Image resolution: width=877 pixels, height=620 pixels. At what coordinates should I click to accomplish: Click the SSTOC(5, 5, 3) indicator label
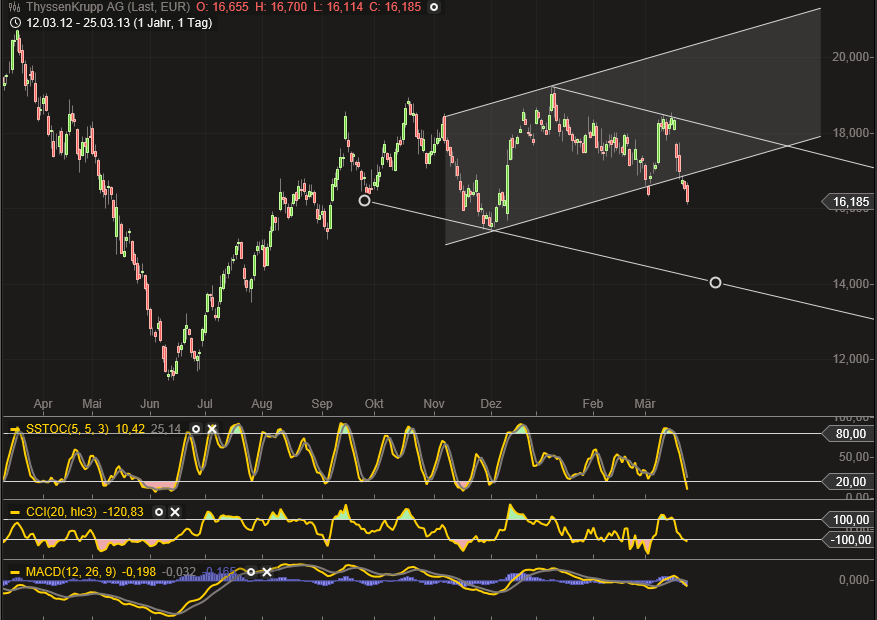point(67,429)
